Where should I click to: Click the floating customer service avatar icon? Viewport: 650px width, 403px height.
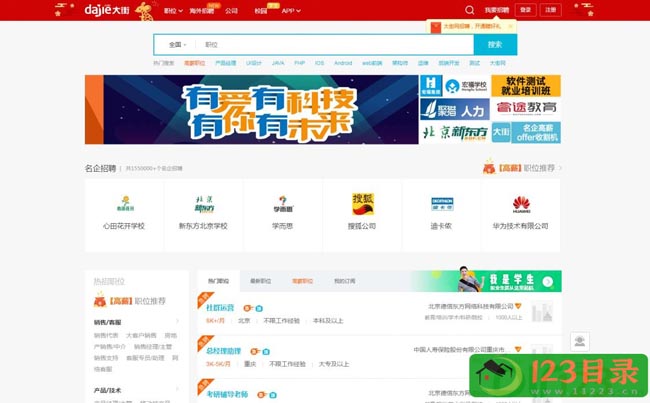point(580,342)
